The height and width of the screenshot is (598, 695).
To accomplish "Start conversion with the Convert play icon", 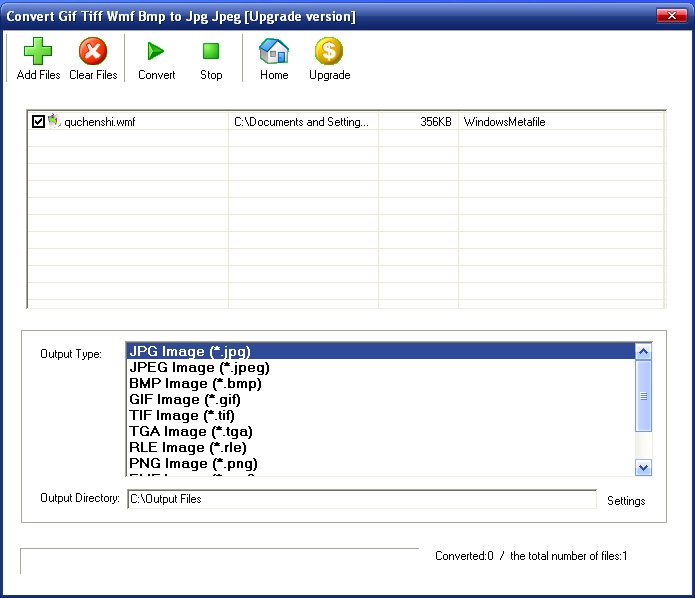I will coord(156,51).
